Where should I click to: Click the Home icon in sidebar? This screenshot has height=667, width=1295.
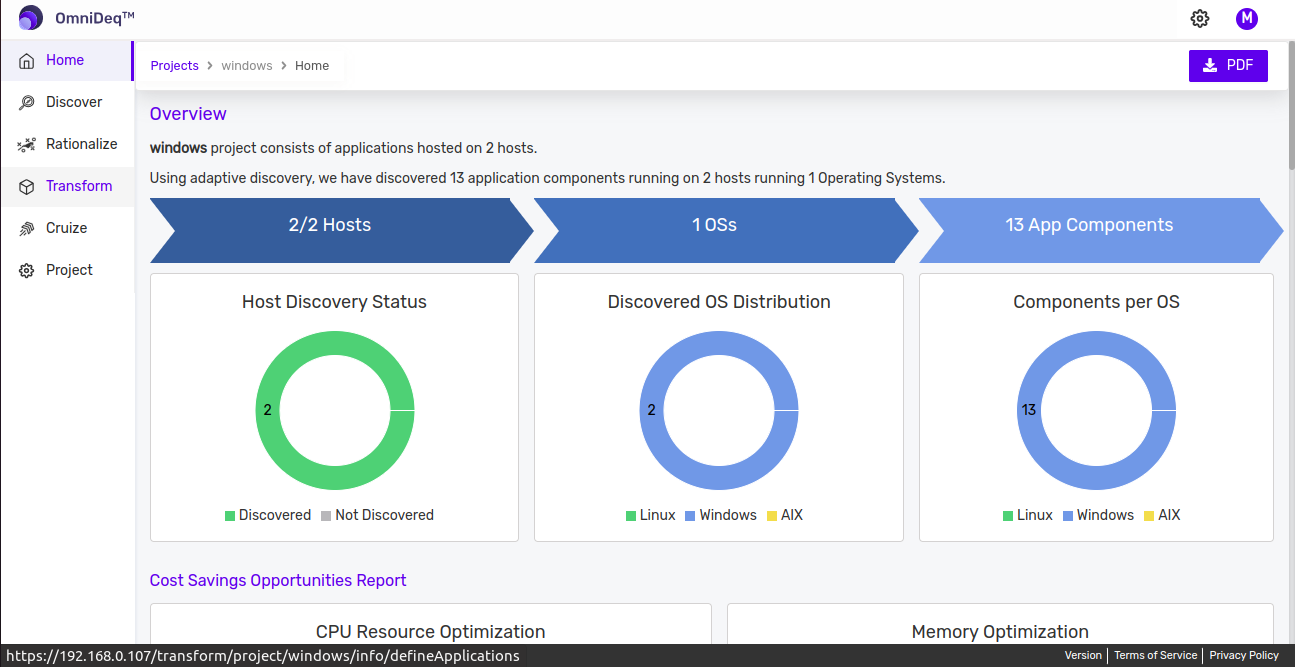tap(27, 61)
